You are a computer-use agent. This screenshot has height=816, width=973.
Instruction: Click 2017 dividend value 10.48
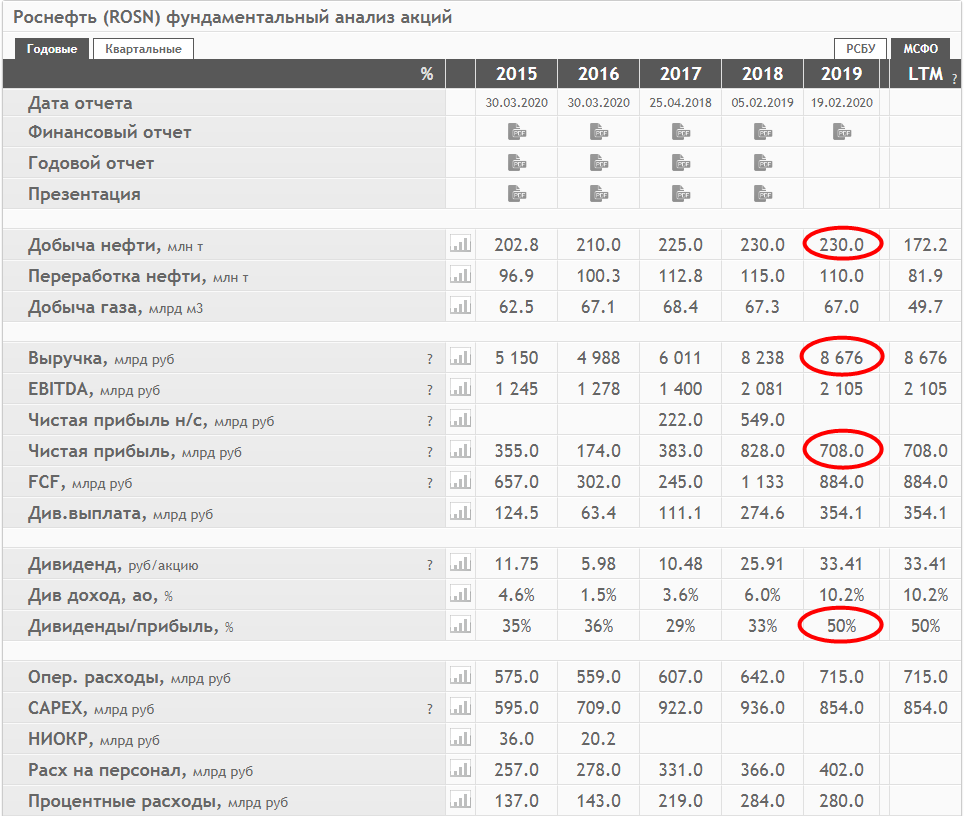coord(681,563)
